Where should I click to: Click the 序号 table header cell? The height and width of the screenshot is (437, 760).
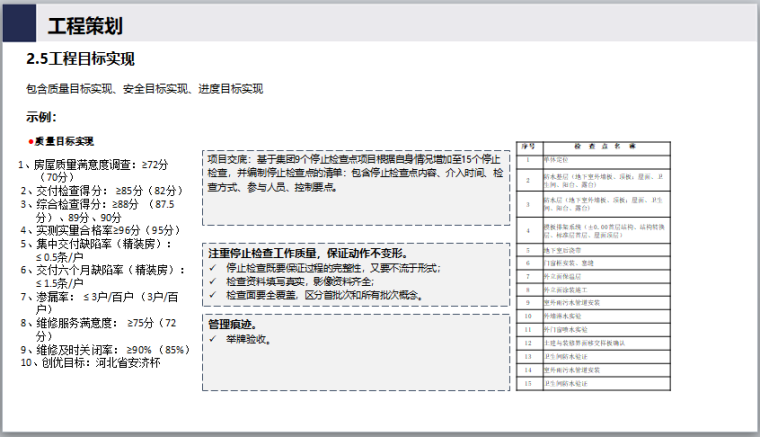[528, 146]
